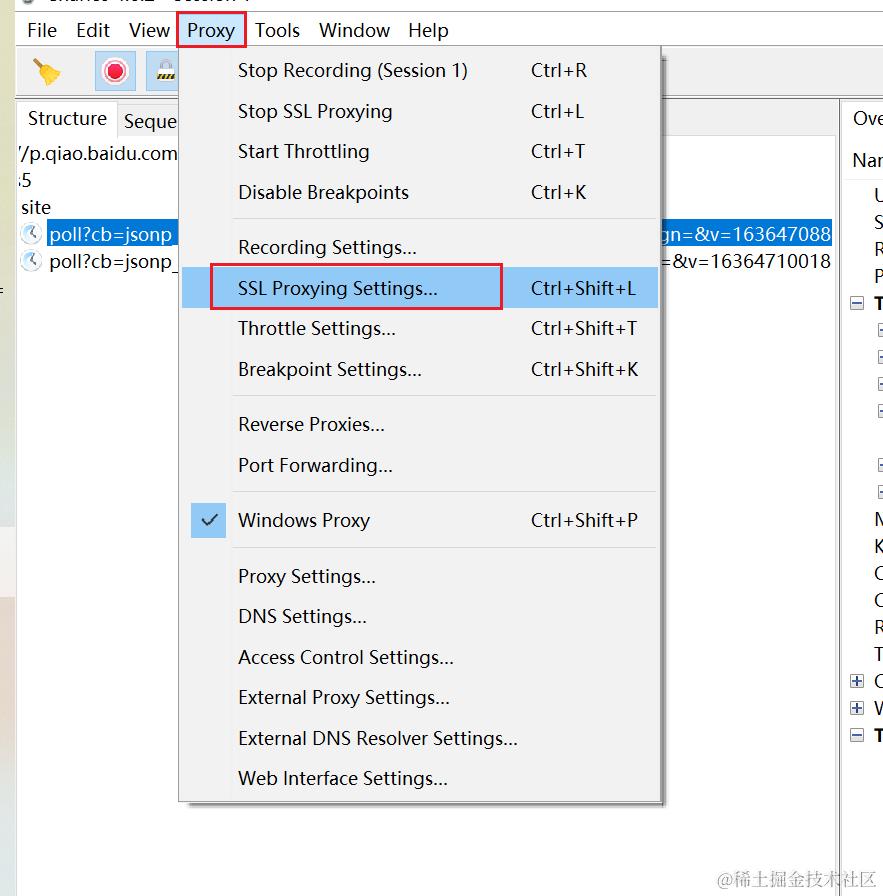The height and width of the screenshot is (896, 883).
Task: Open the Window menu
Action: pyautogui.click(x=354, y=30)
